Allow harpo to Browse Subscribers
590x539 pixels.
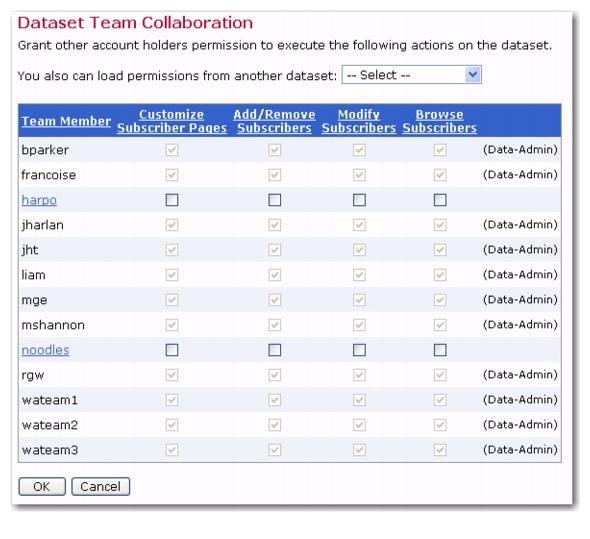[440, 200]
